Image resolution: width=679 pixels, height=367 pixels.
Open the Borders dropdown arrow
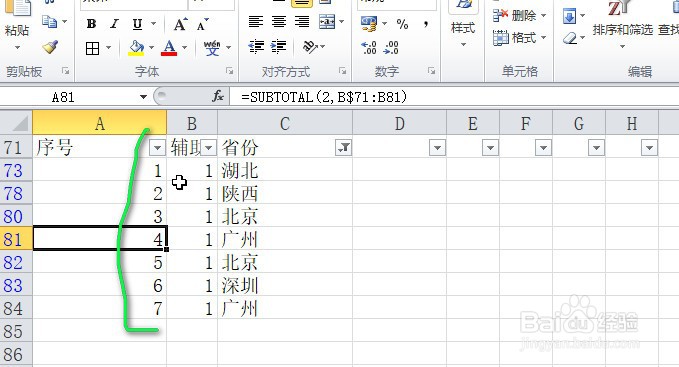tap(108, 48)
